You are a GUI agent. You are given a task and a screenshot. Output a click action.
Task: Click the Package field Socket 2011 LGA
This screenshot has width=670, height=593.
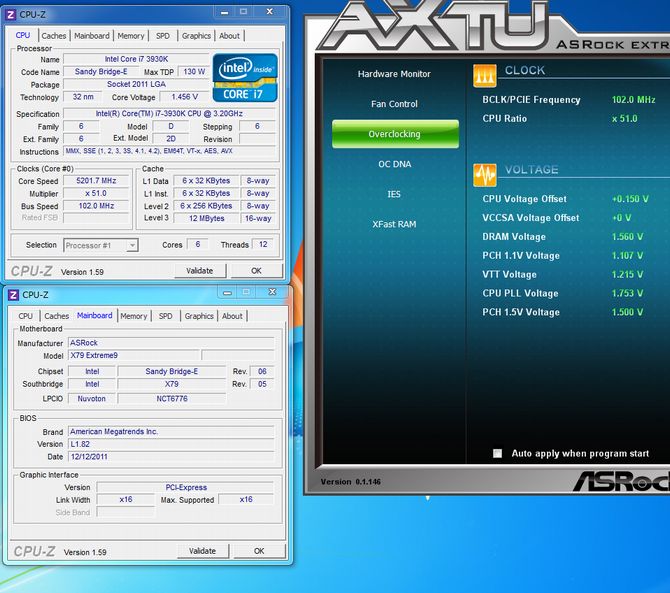[136, 84]
